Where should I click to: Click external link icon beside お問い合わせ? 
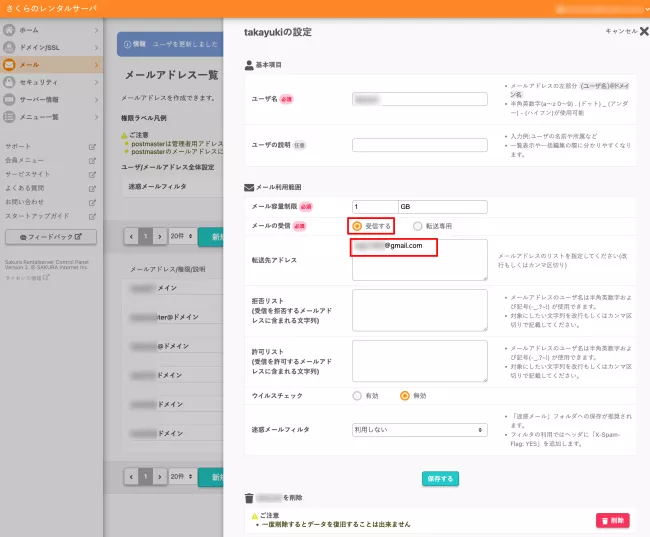92,202
